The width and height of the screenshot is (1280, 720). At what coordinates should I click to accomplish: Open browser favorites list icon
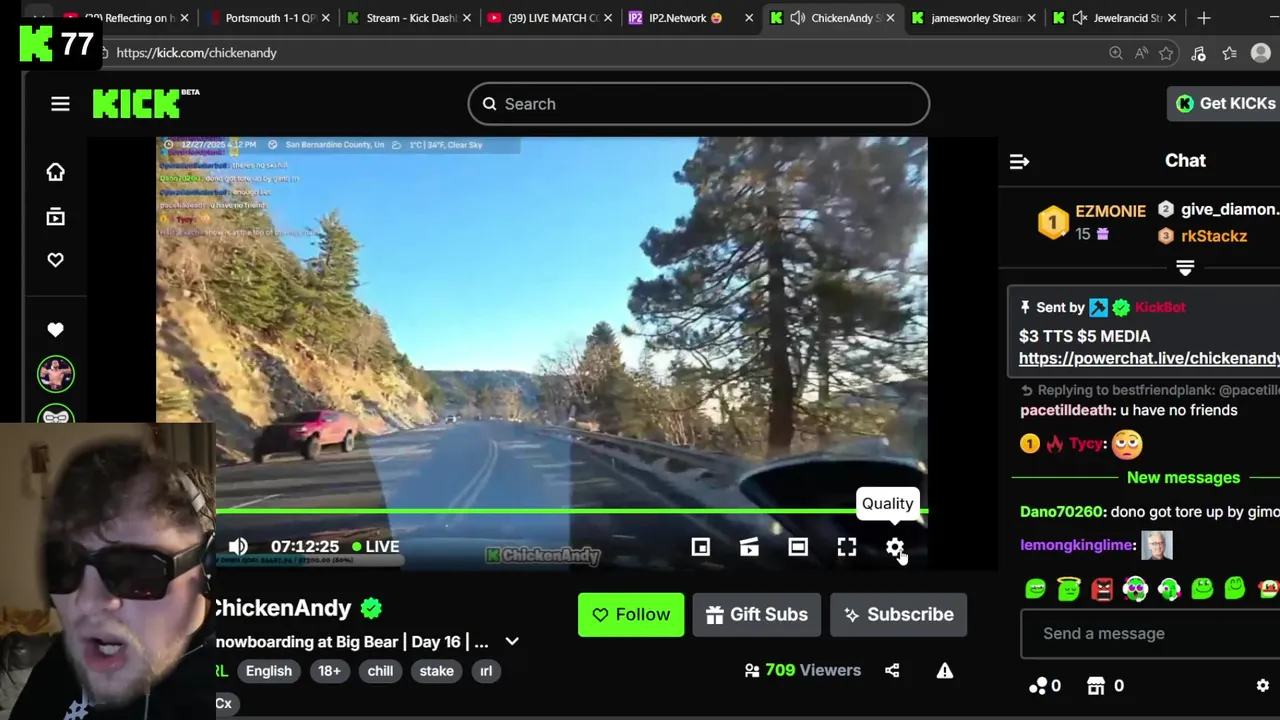tap(1229, 53)
